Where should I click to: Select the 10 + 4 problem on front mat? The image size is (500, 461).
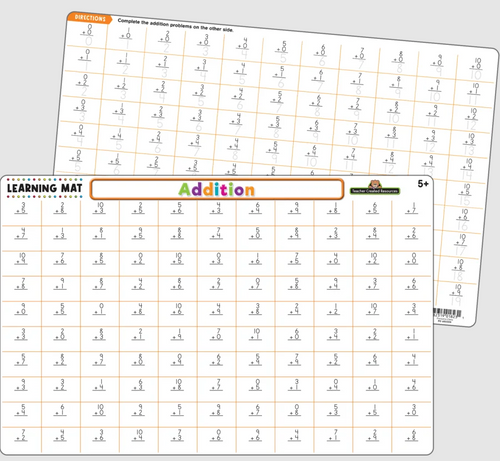click(138, 435)
